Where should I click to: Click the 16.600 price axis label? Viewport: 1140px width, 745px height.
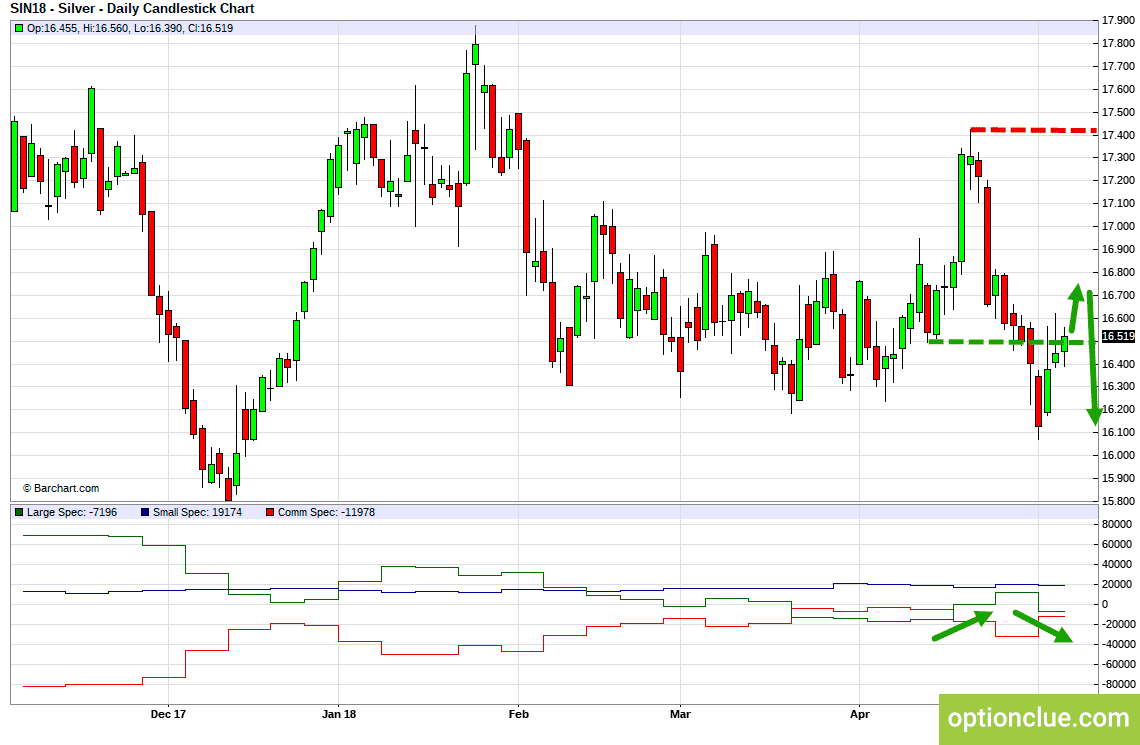[1118, 318]
